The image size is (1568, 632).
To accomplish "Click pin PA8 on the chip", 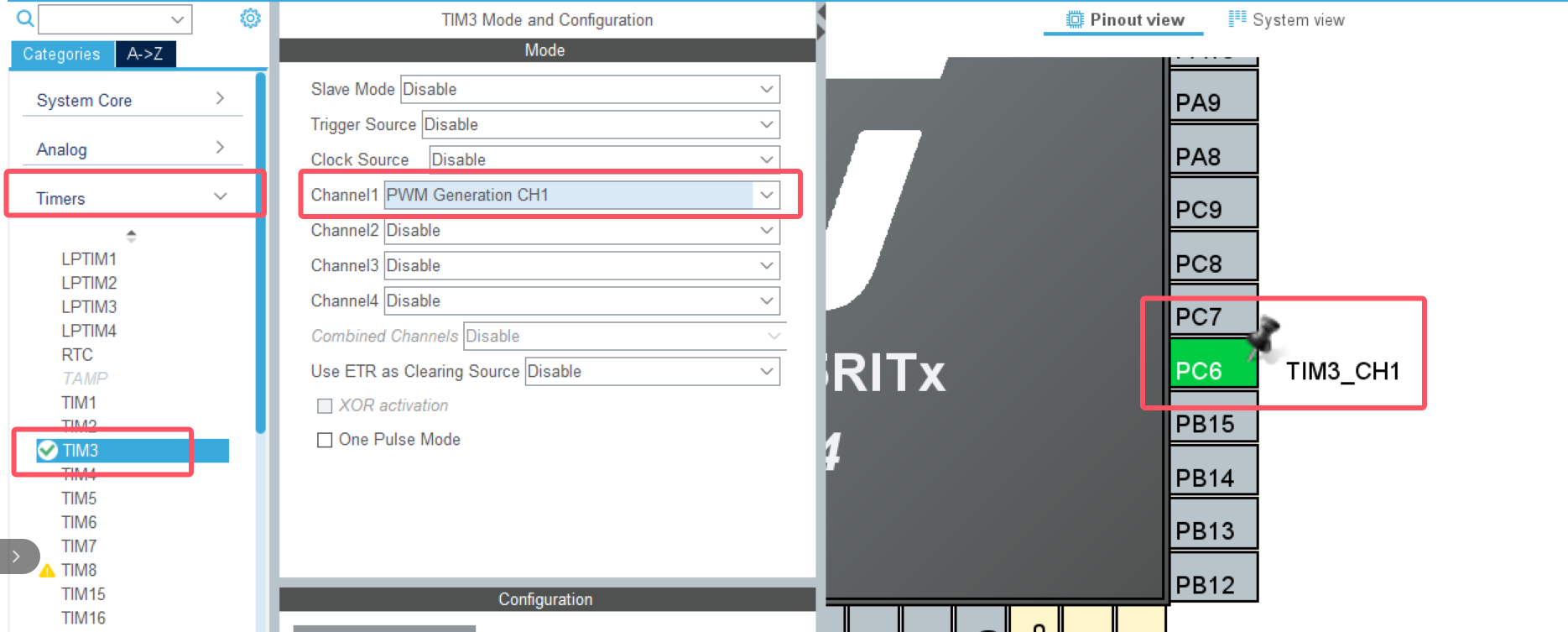I will click(1213, 149).
